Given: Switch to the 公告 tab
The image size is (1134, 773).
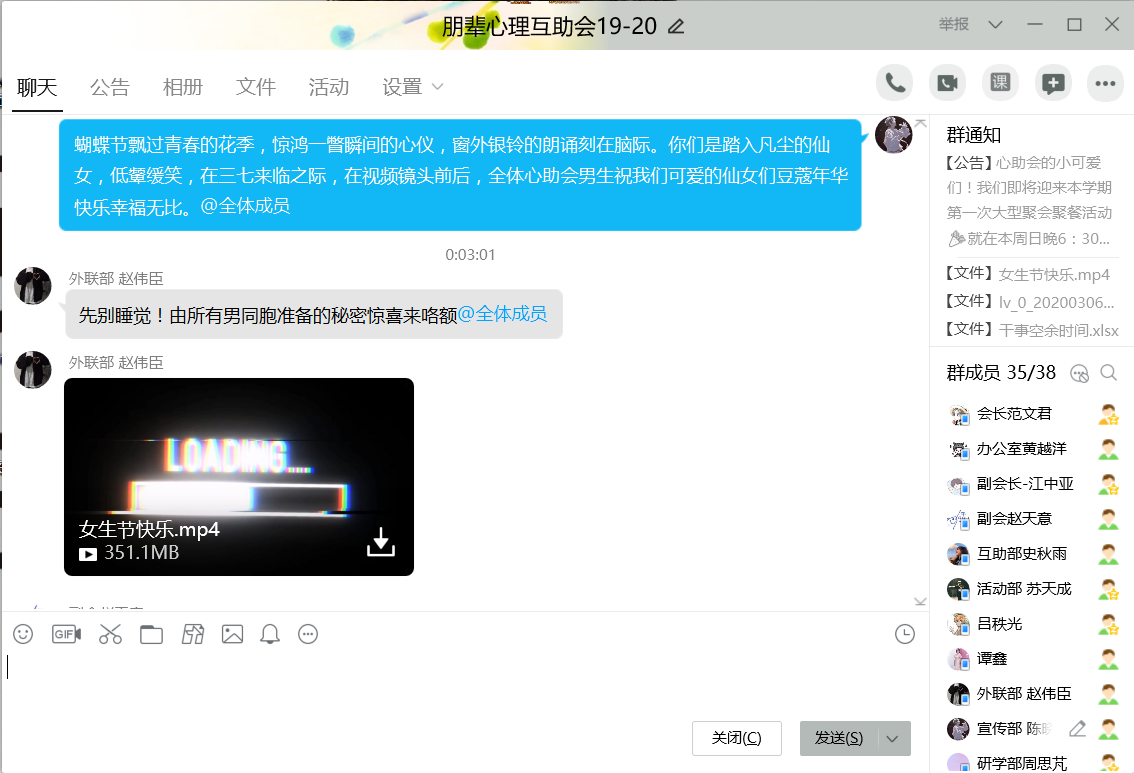Looking at the screenshot, I should pos(110,87).
